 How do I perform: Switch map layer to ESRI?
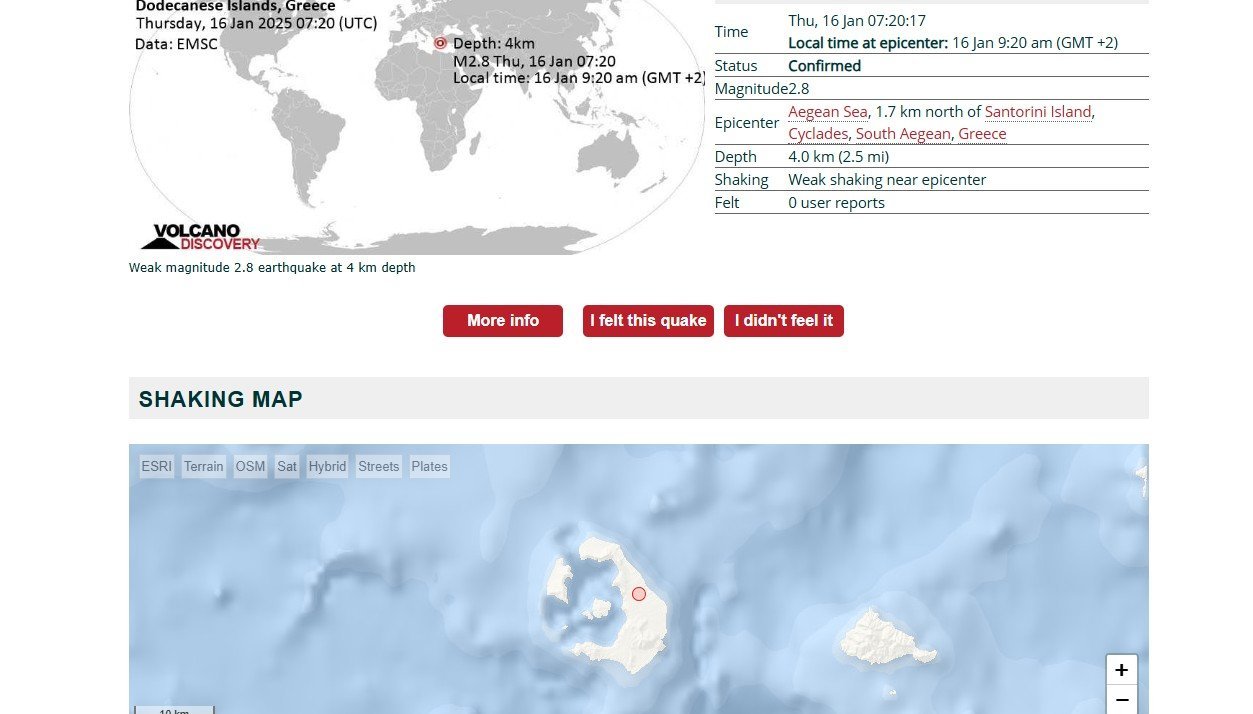(x=156, y=466)
